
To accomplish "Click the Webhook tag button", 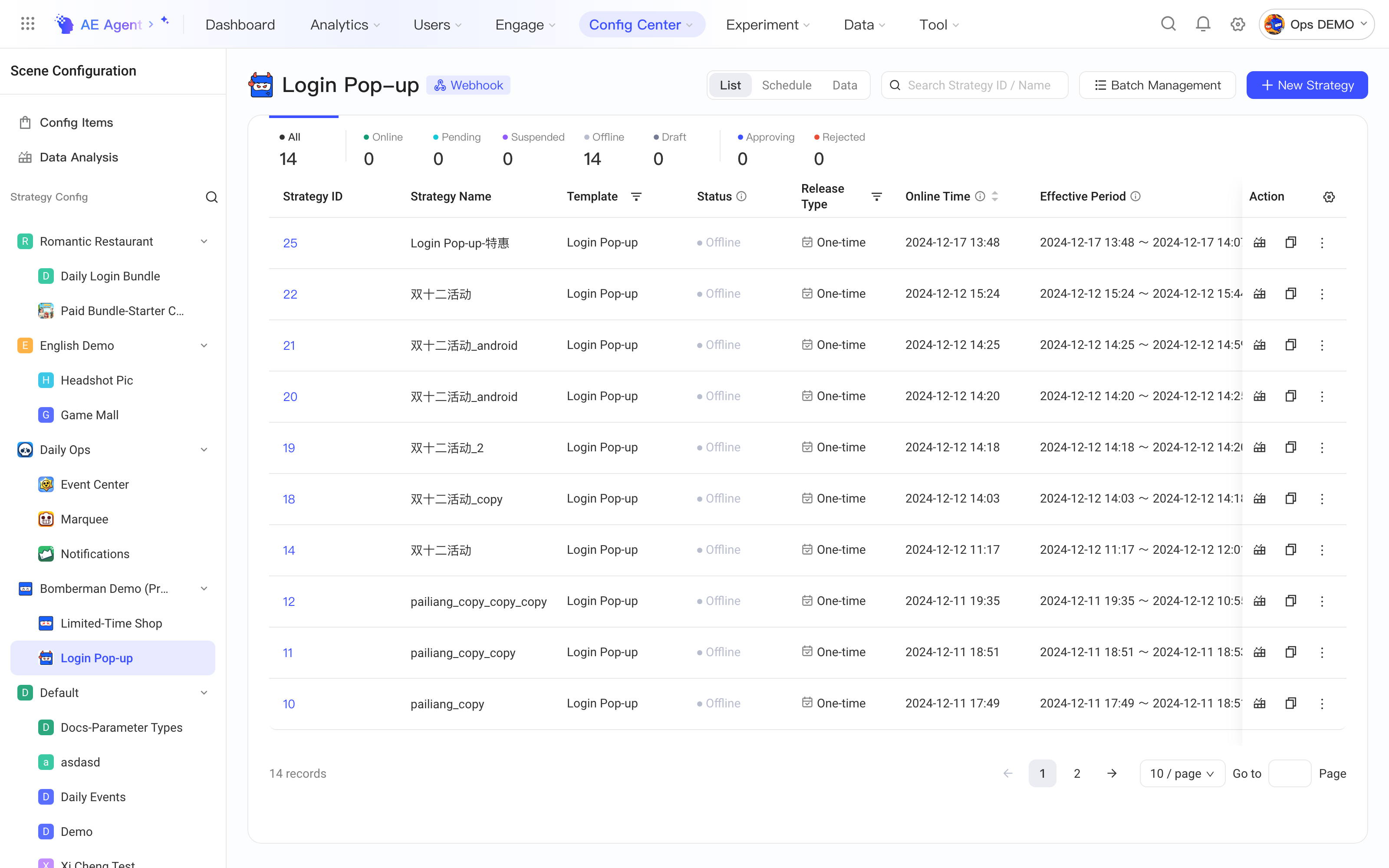I will pyautogui.click(x=468, y=85).
